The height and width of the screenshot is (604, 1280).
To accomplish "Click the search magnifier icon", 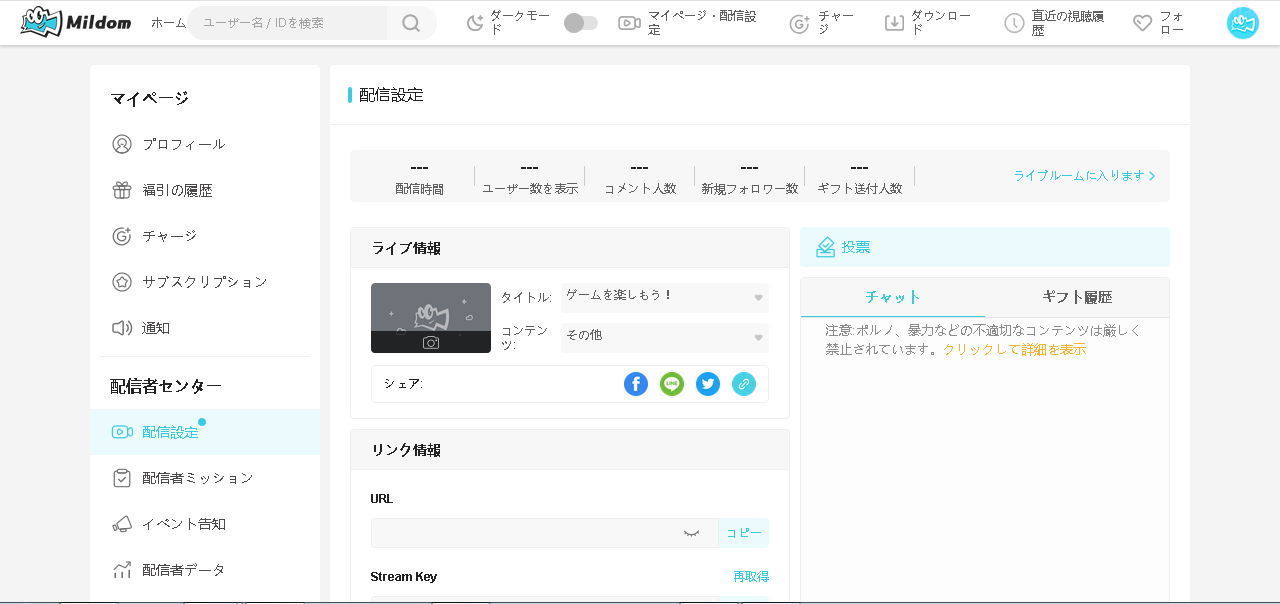I will [411, 23].
